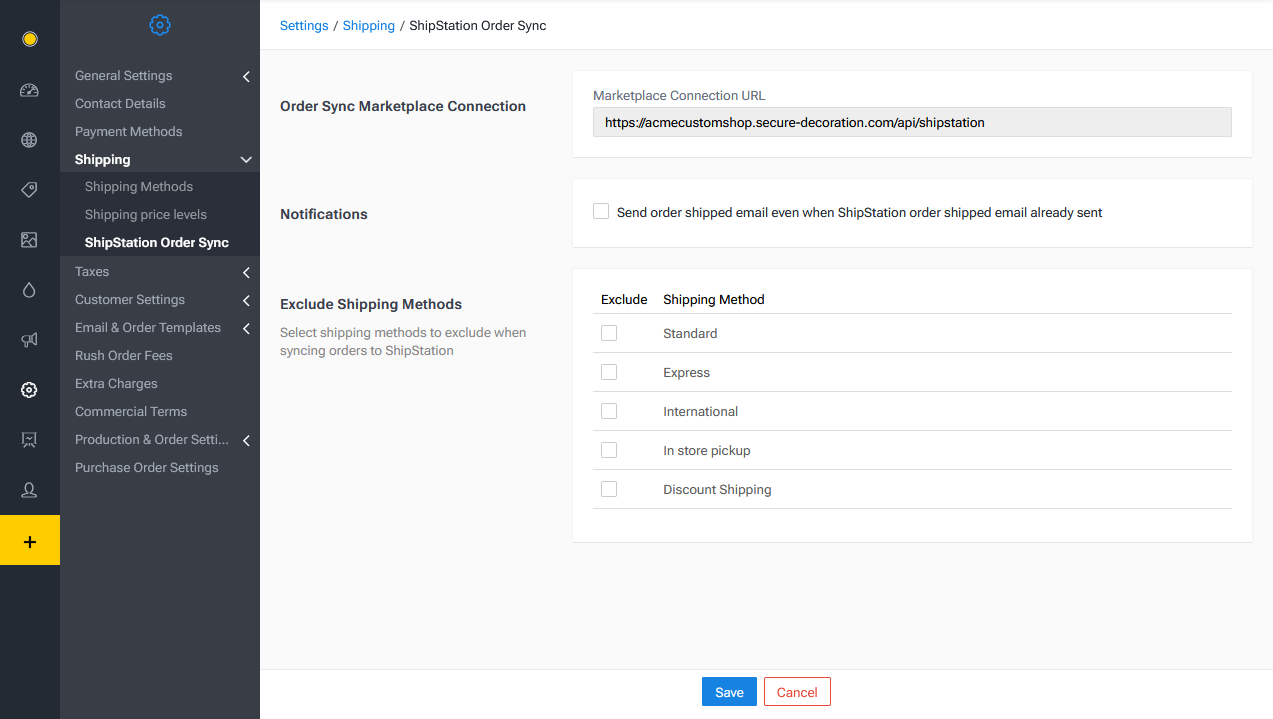Click the Save button
Viewport: 1273px width, 719px height.
click(729, 691)
